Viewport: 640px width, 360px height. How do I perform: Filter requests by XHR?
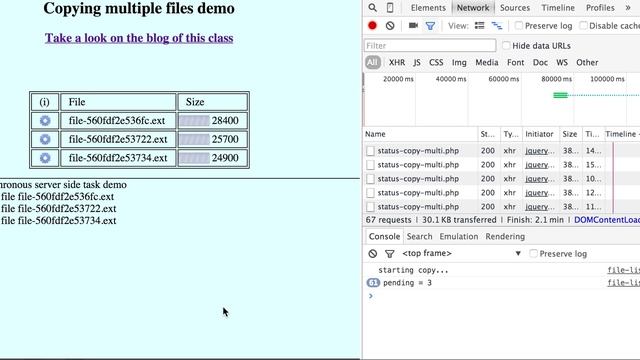[x=397, y=62]
